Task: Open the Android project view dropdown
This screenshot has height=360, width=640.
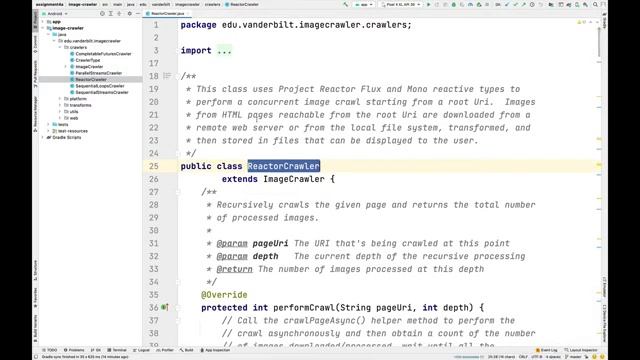Action: coord(55,13)
